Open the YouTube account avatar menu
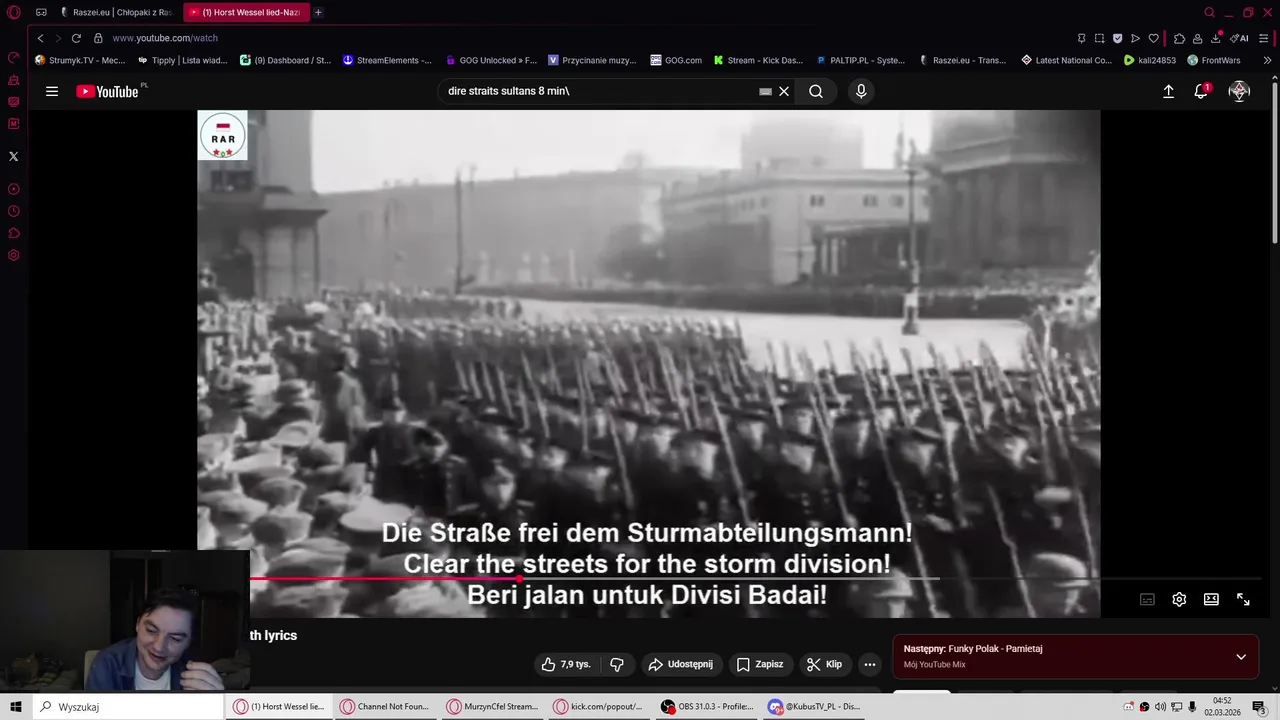 [1239, 91]
